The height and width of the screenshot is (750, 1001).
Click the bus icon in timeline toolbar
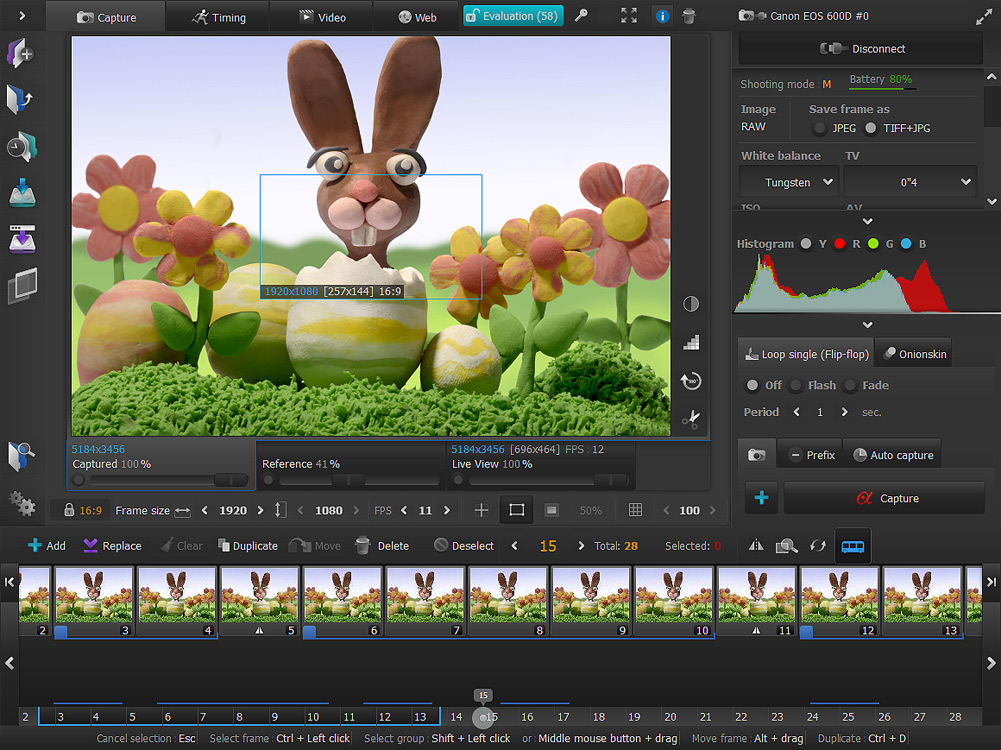click(x=853, y=546)
